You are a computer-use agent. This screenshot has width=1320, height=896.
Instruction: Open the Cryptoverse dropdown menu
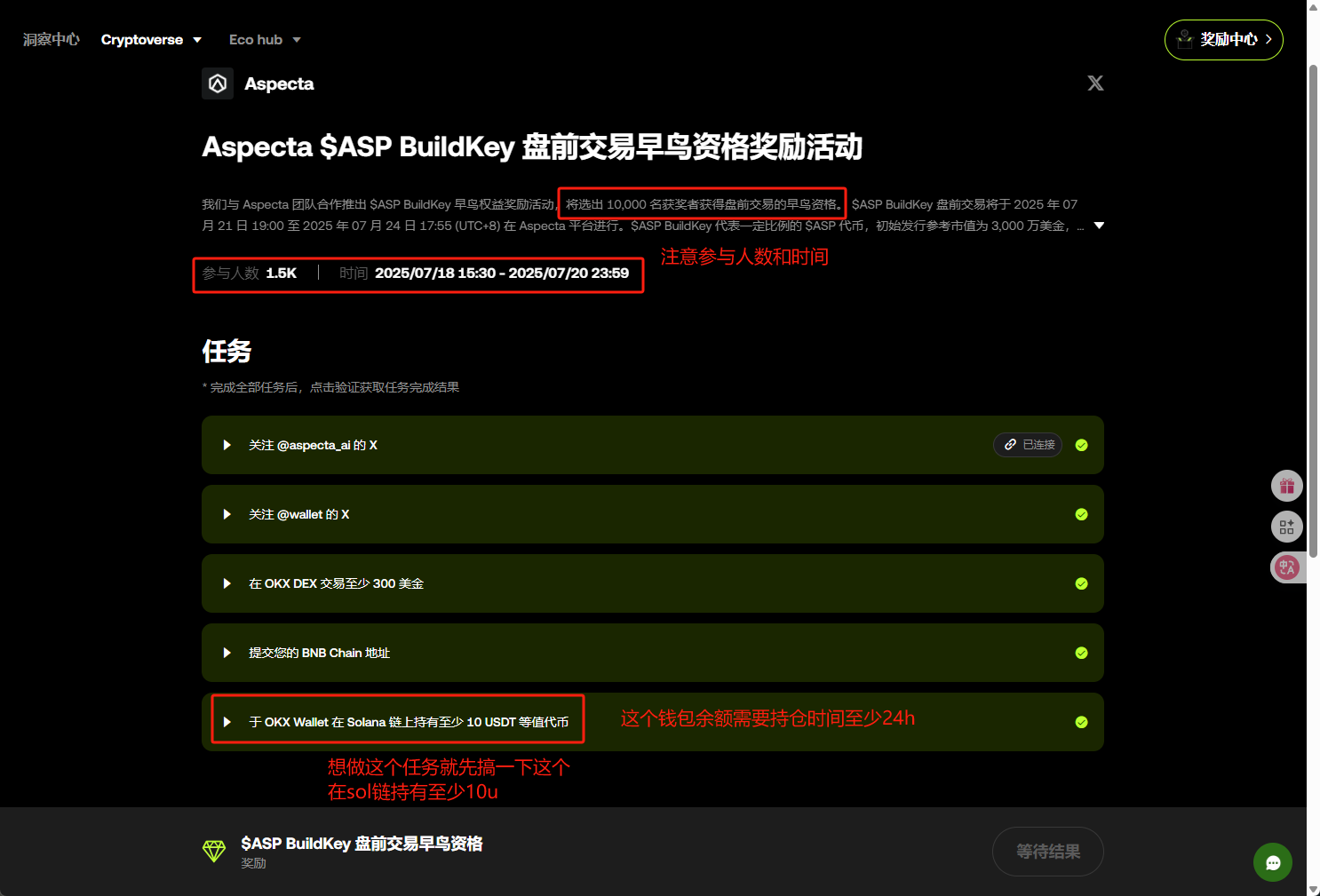[151, 40]
